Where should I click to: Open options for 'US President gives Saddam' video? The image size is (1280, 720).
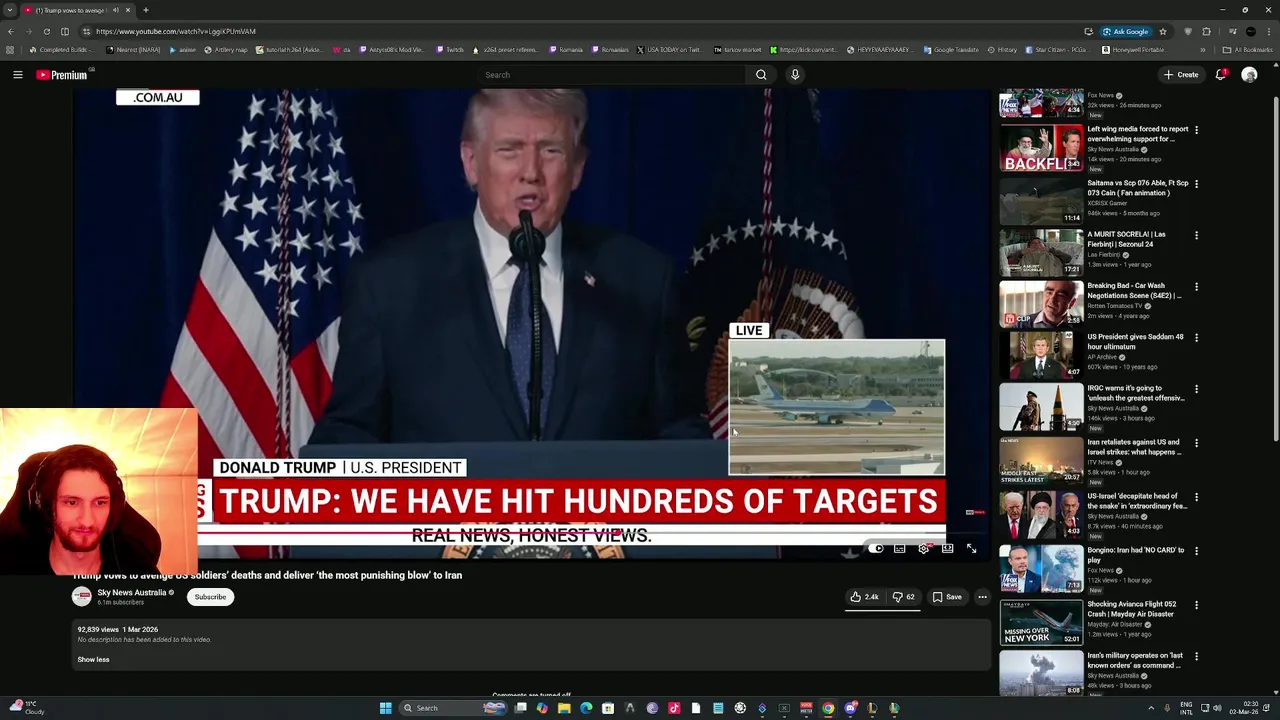tap(1196, 338)
